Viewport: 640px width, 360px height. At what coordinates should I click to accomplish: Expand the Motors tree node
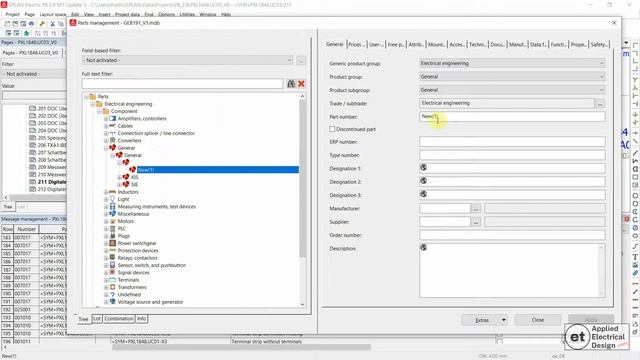point(106,221)
